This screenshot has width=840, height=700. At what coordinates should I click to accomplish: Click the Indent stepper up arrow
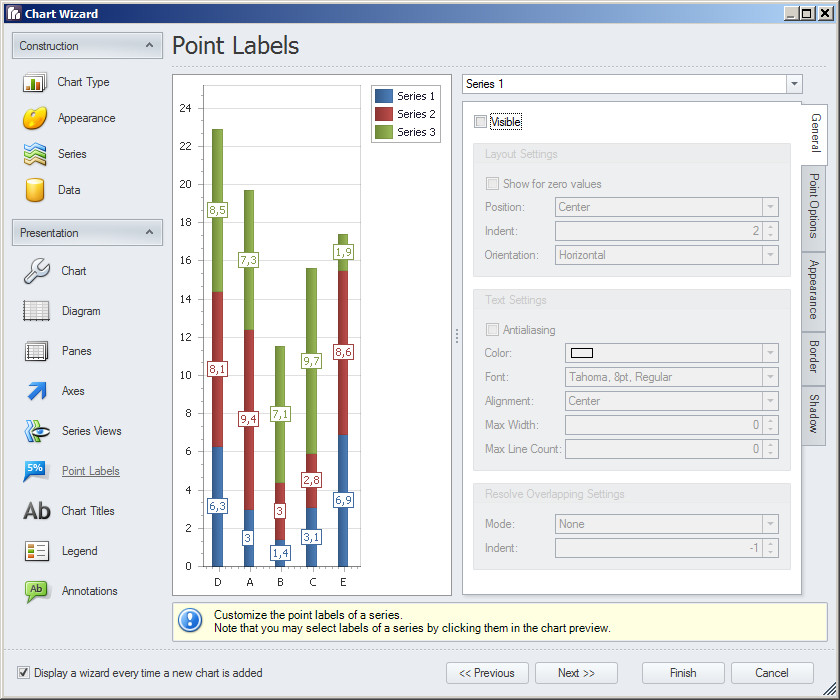(x=772, y=227)
